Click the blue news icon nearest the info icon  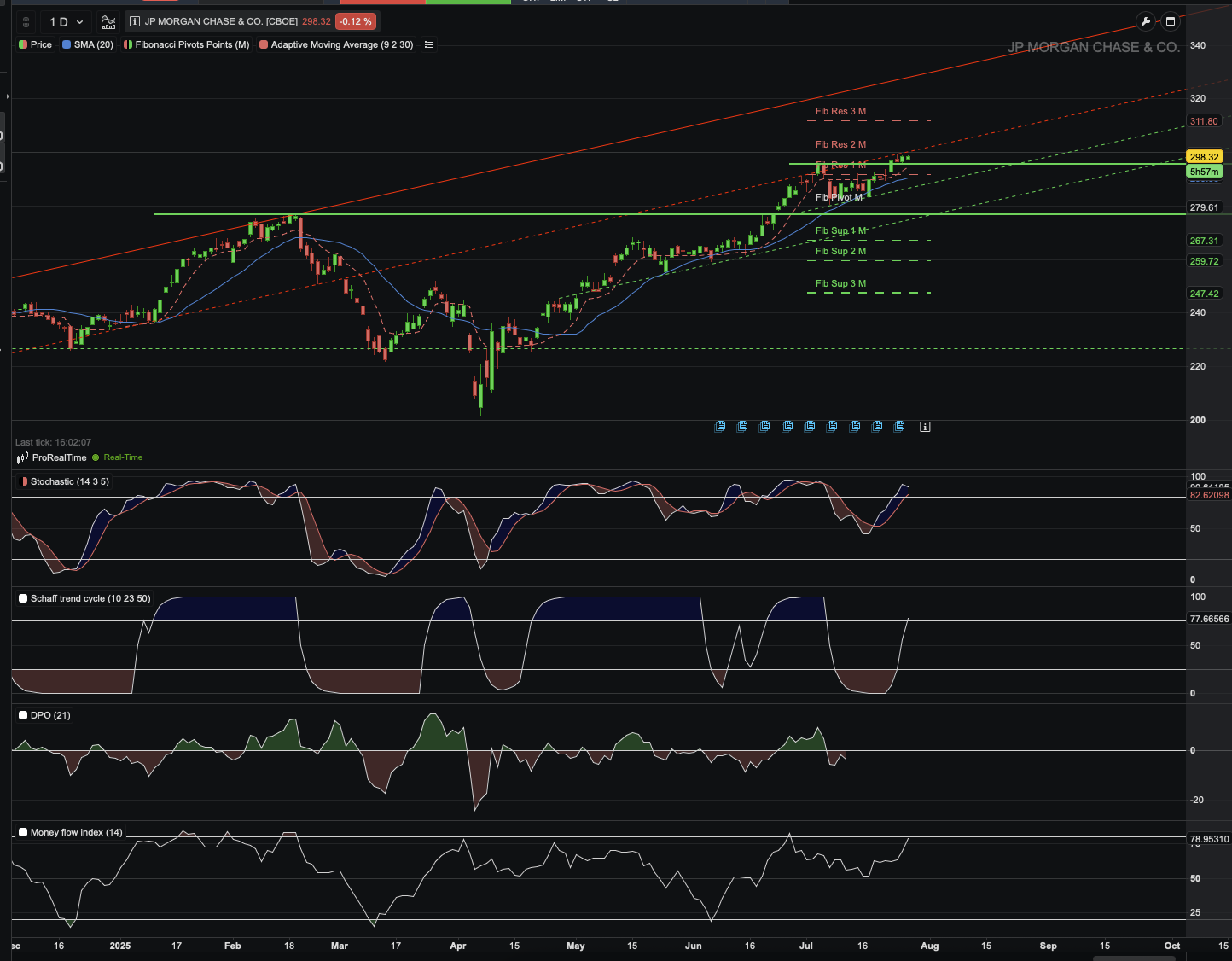point(899,426)
